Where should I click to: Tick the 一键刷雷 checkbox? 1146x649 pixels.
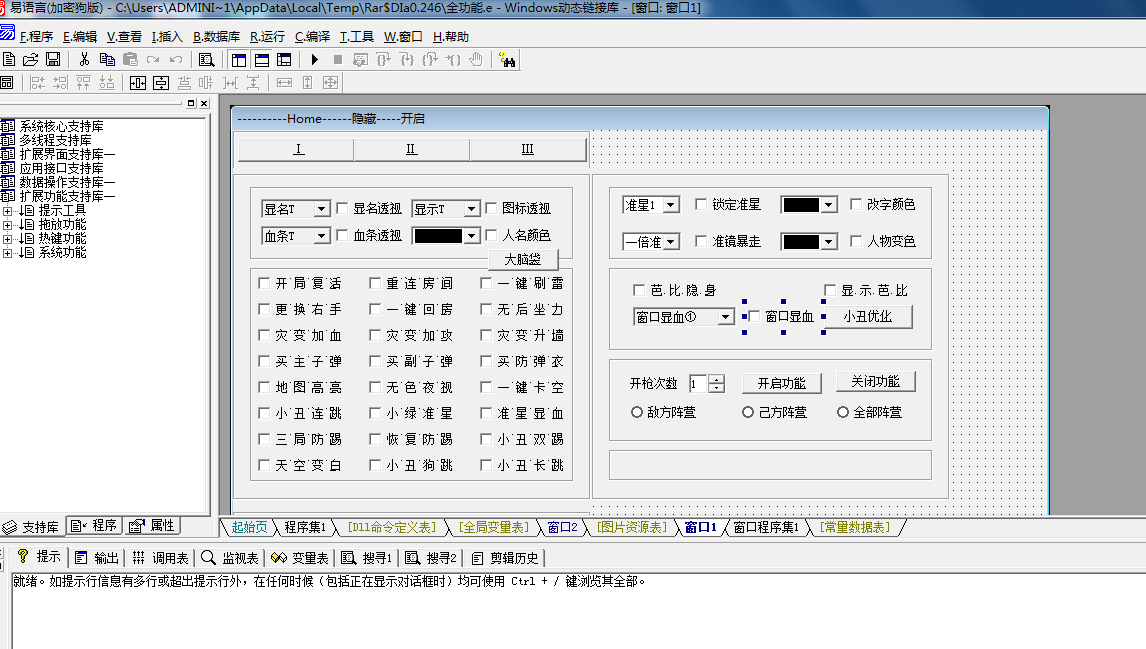tap(486, 283)
